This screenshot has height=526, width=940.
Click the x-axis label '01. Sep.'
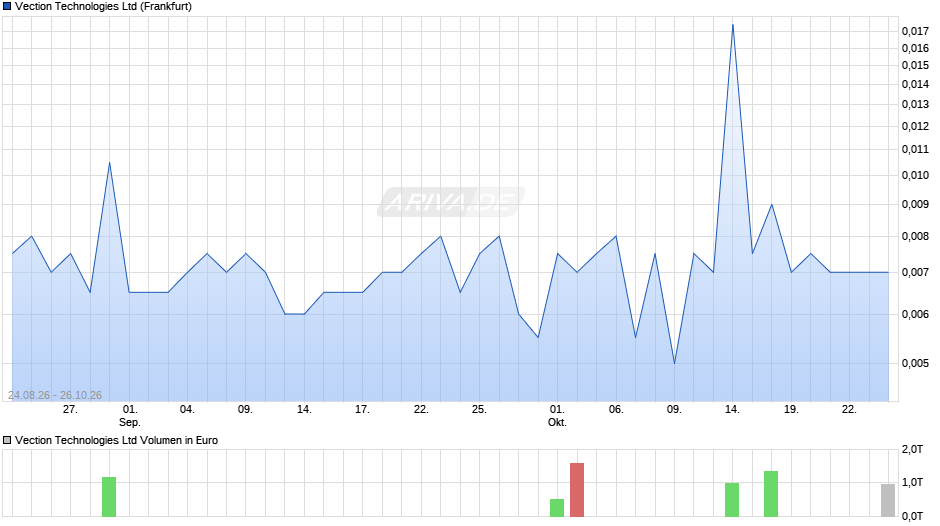pyautogui.click(x=129, y=416)
